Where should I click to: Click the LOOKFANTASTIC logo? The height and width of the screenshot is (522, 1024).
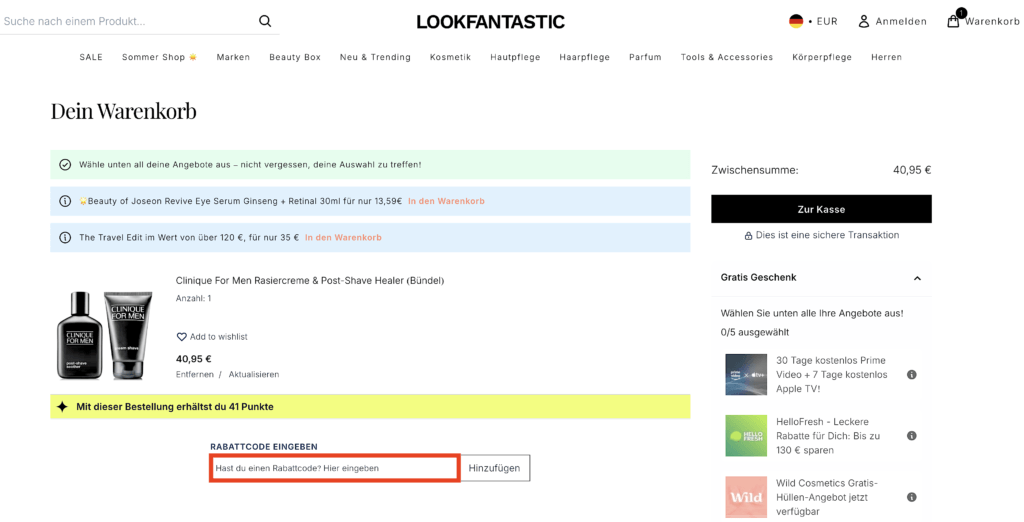(x=490, y=22)
